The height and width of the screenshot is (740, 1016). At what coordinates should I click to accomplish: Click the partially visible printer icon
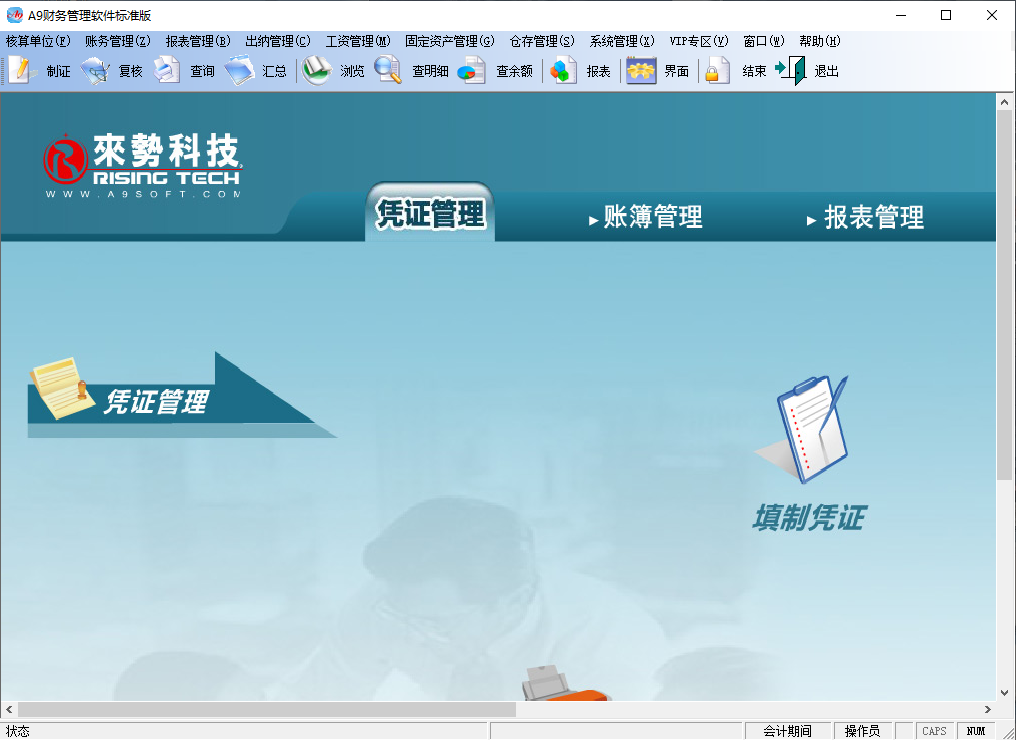(565, 683)
